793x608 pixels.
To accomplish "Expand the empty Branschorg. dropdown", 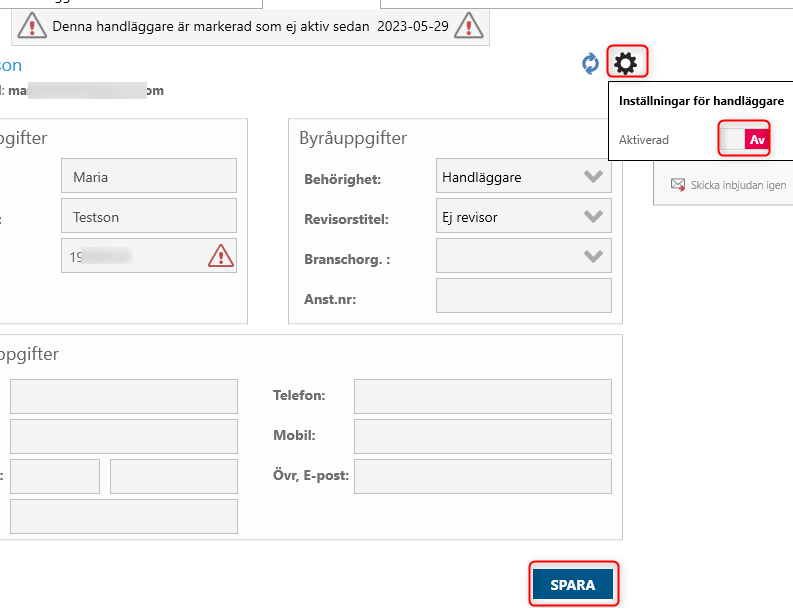I will [523, 256].
